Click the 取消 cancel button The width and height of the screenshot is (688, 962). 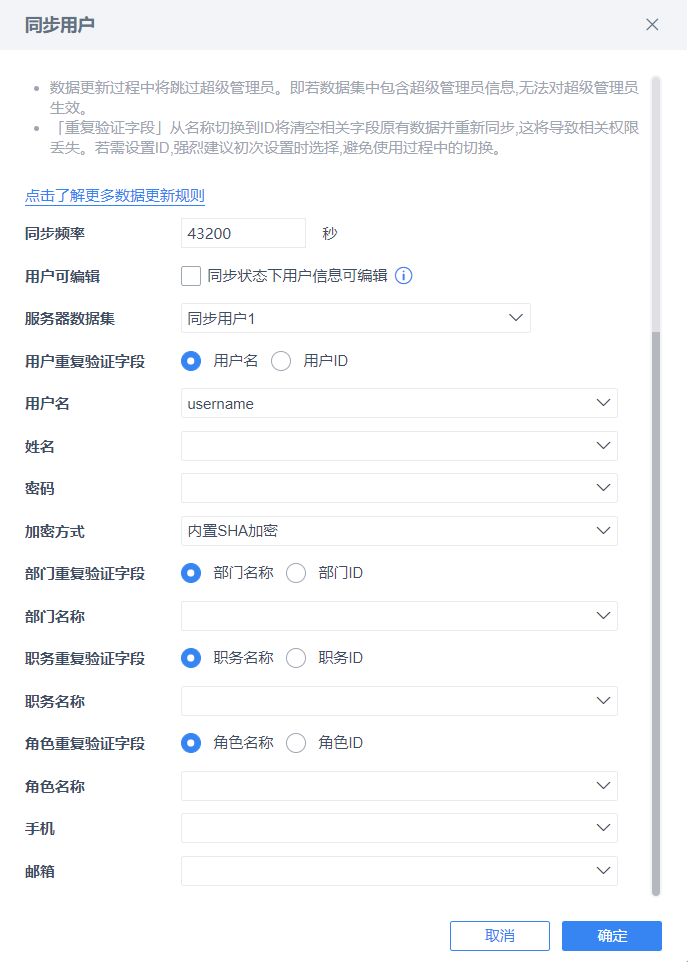pyautogui.click(x=500, y=936)
